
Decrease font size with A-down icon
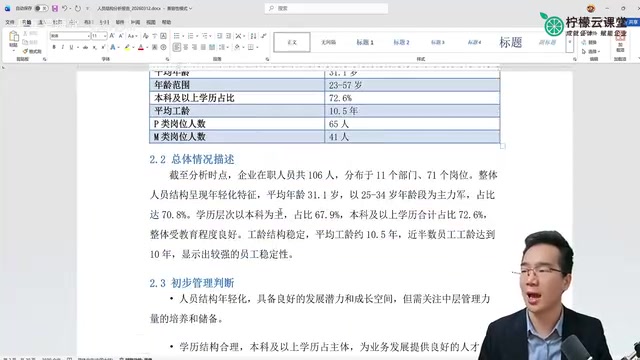pyautogui.click(x=121, y=36)
